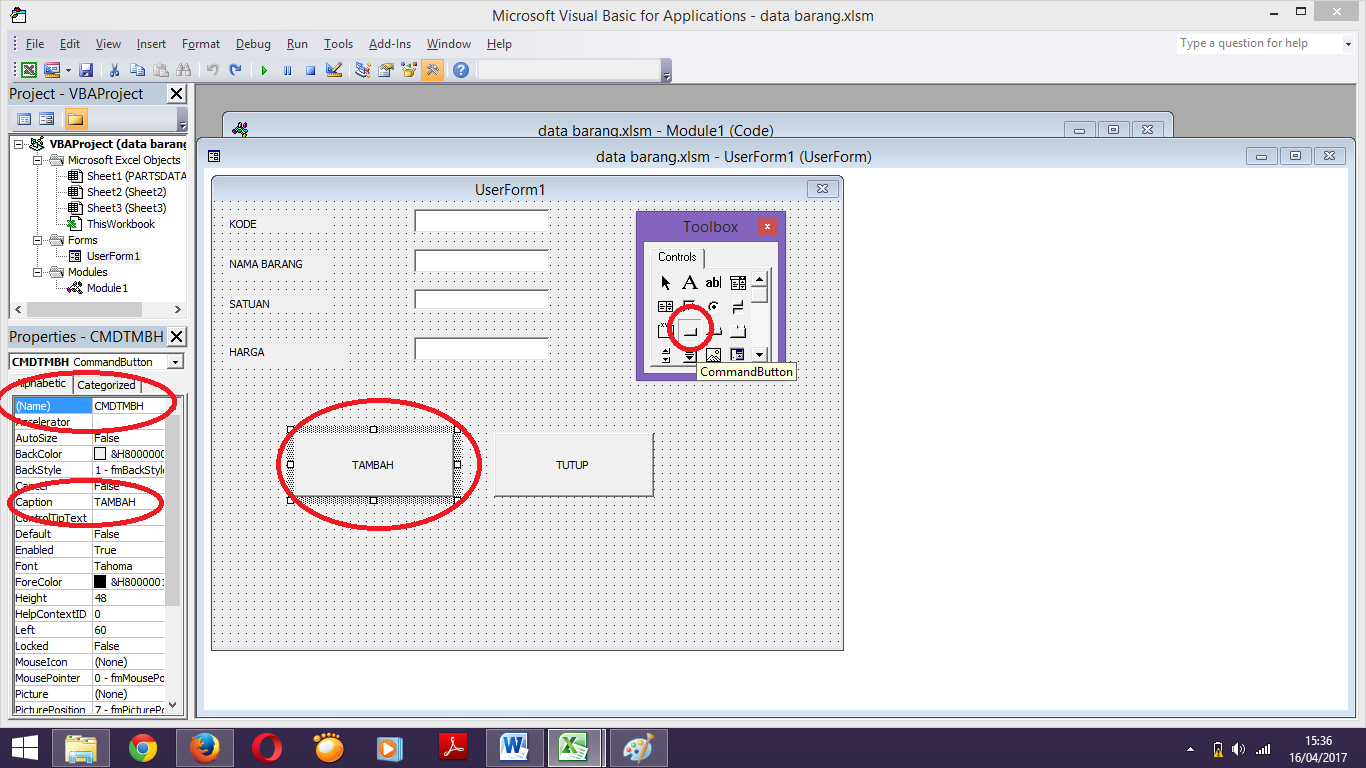
Task: Click the Run Sub/UserForm toolbar icon
Action: coord(264,70)
